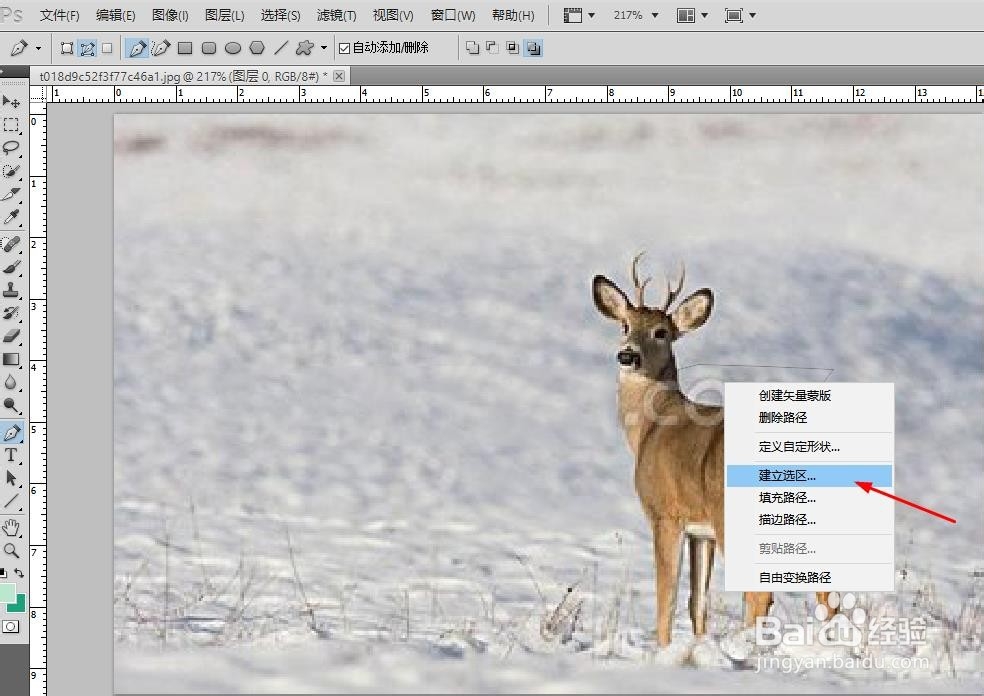Image resolution: width=984 pixels, height=696 pixels.
Task: Select the Lasso tool
Action: [11, 148]
